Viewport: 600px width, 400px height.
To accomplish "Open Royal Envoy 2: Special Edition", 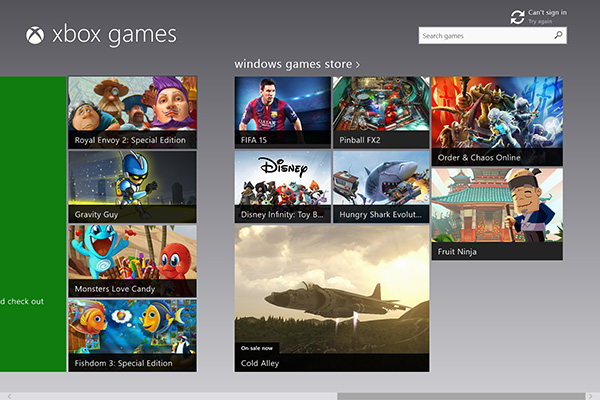I will (x=132, y=112).
